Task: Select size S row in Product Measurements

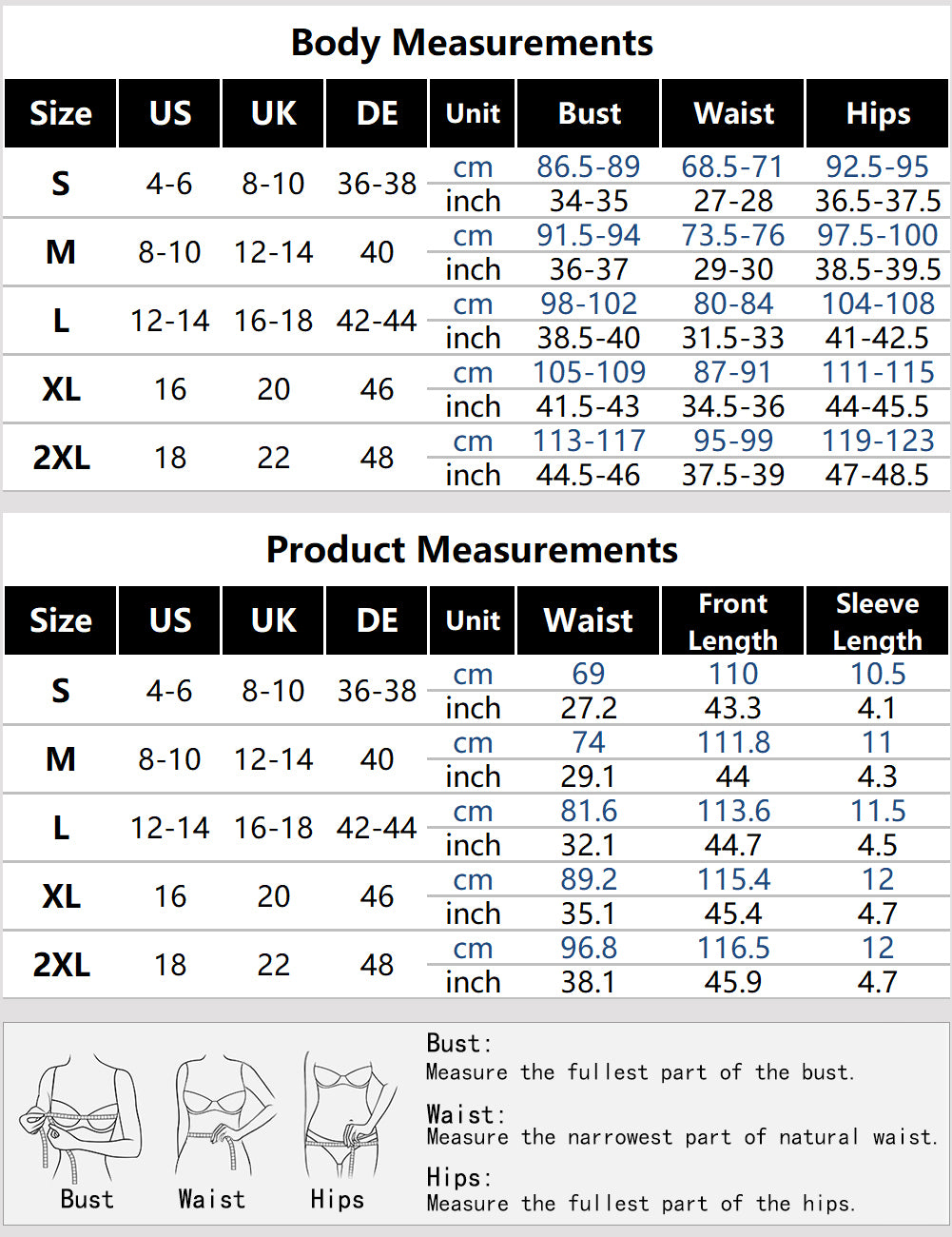Action: (61, 691)
